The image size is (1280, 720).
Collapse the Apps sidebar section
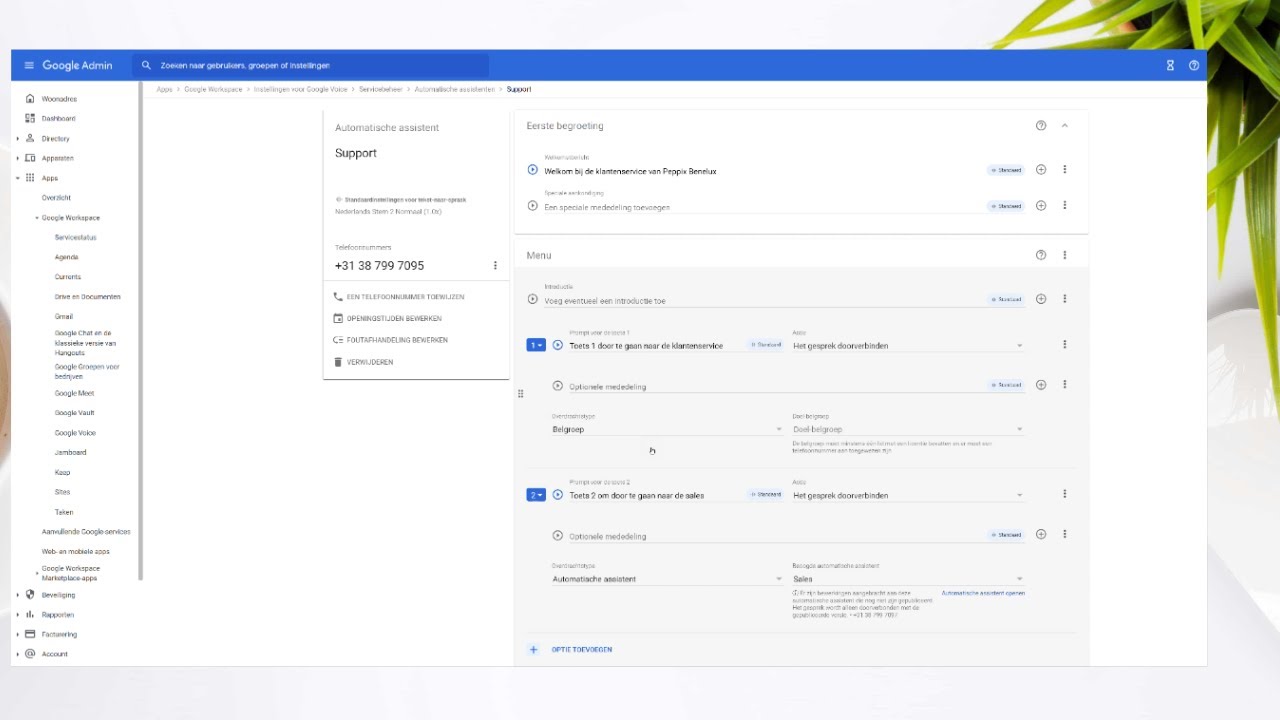[17, 178]
